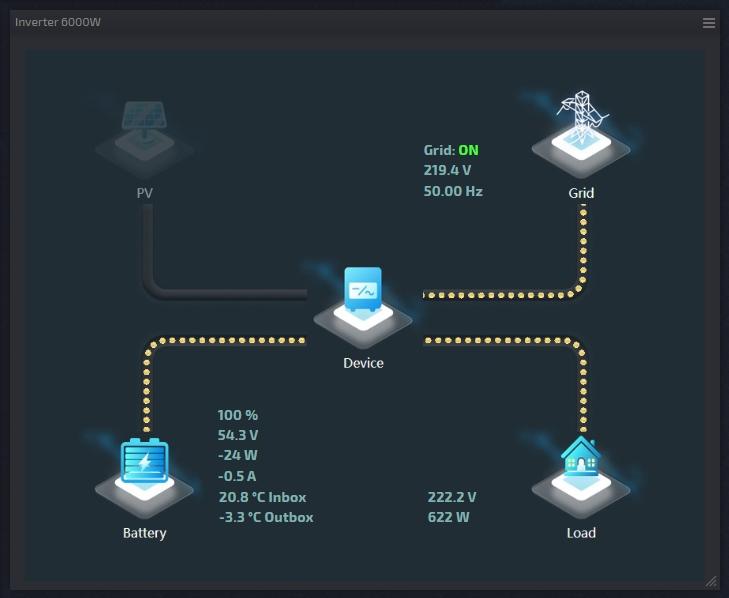Click the load voltage 222.2 V reading
Viewport: 729px width, 598px height.
point(452,497)
